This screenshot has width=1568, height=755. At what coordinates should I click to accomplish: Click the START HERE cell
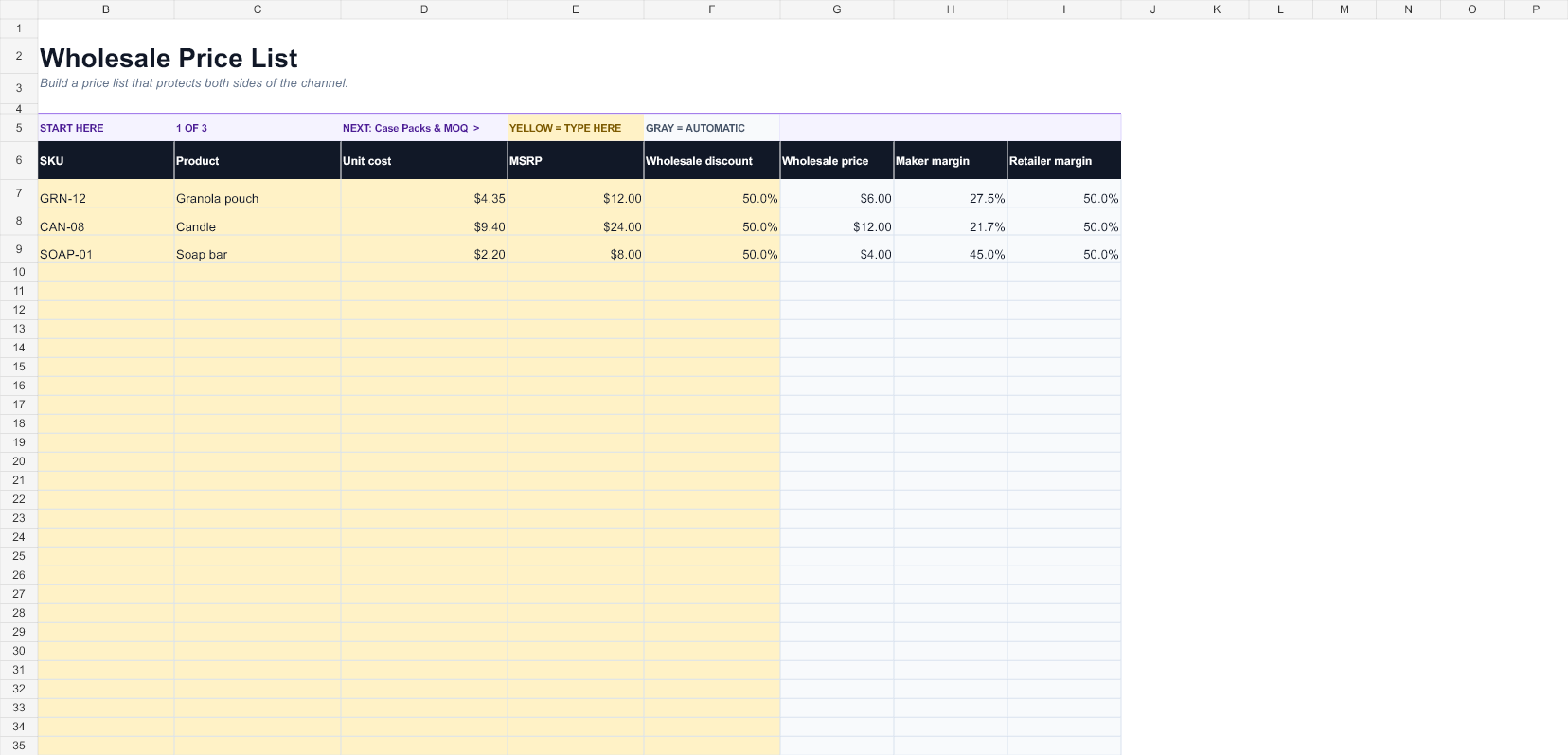click(106, 128)
